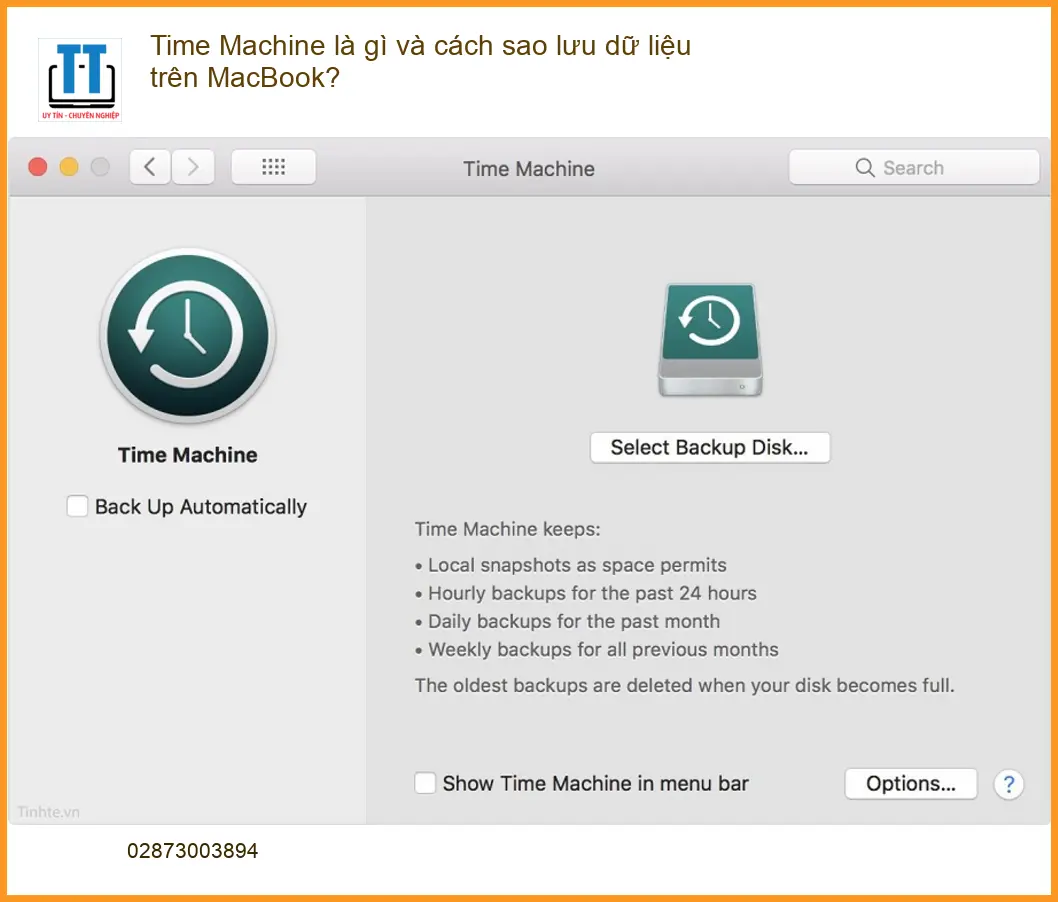Click the phone number 02873003894
Viewport: 1058px width, 902px height.
pyautogui.click(x=192, y=851)
